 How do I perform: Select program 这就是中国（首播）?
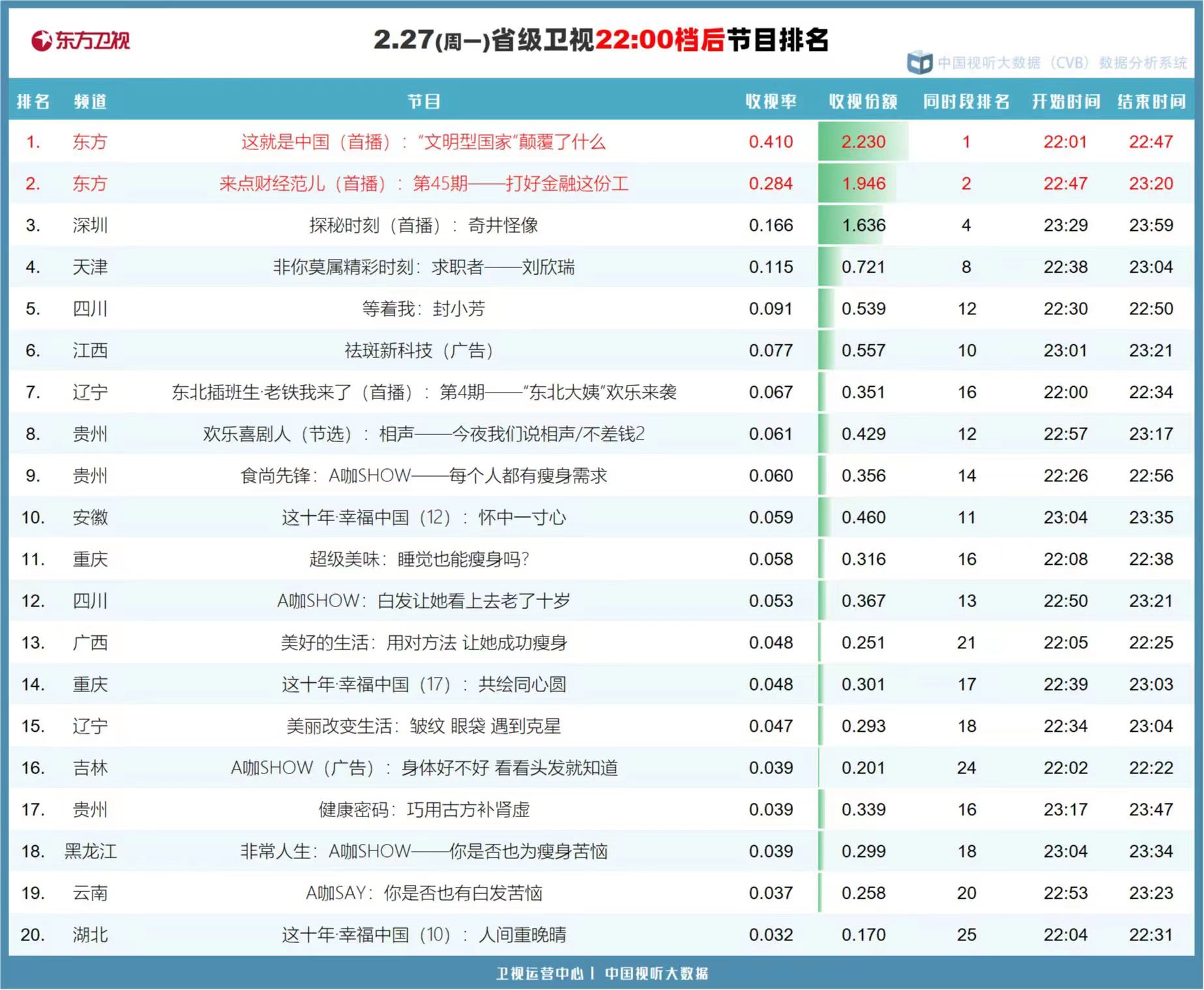(x=423, y=142)
